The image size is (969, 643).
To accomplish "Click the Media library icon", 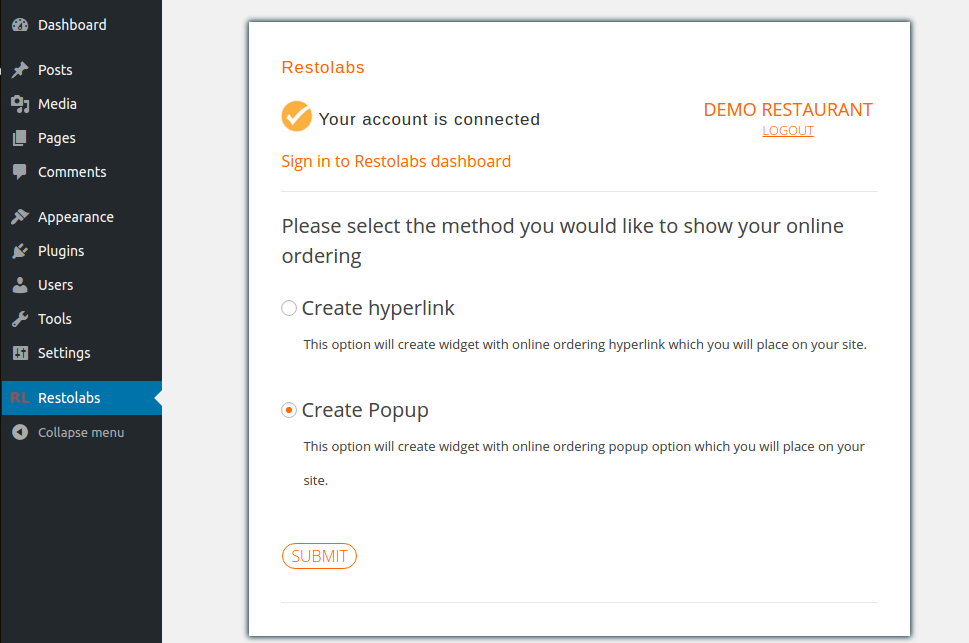I will click(20, 104).
